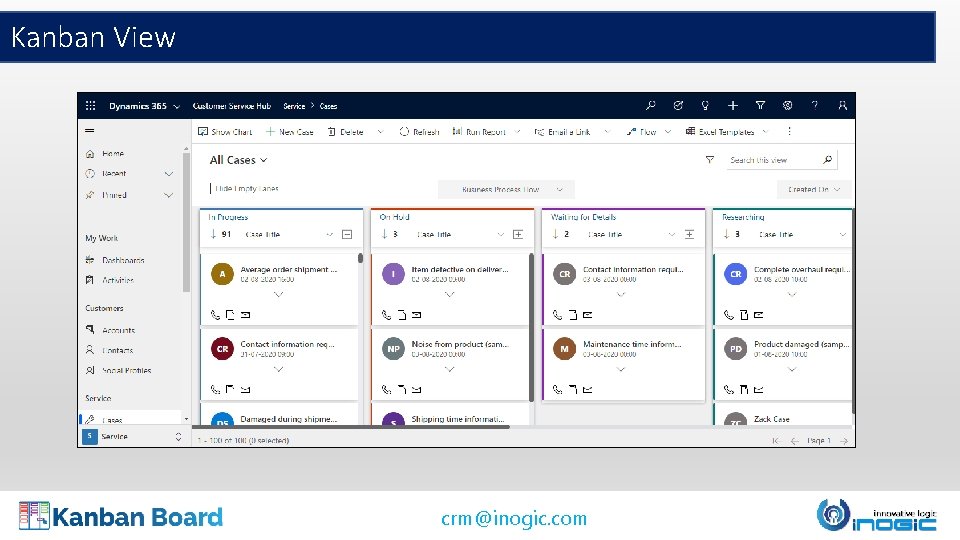Click note icon on Complete overhaul card
The height and width of the screenshot is (540, 960).
click(x=744, y=315)
